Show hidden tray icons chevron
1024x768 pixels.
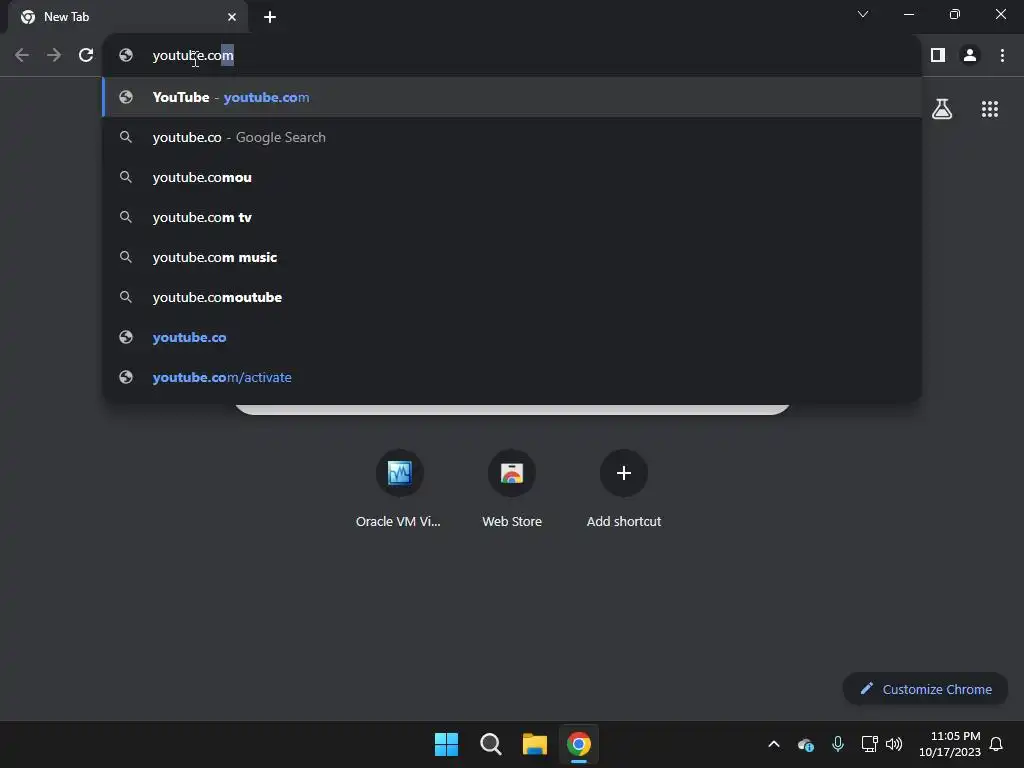point(774,744)
